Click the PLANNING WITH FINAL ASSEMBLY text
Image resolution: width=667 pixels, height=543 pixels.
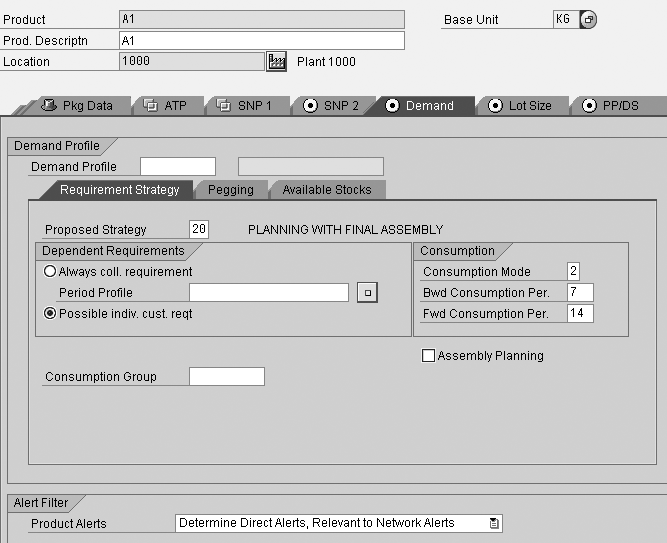pyautogui.click(x=345, y=230)
